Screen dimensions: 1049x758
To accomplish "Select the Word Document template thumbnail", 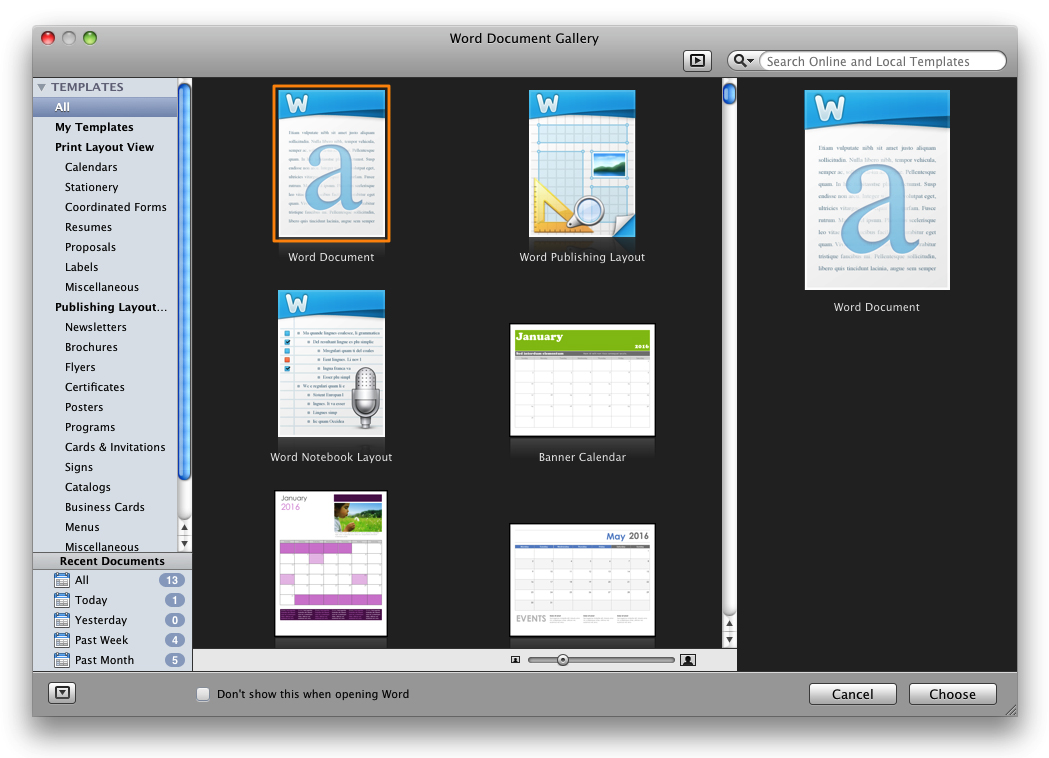I will click(331, 164).
